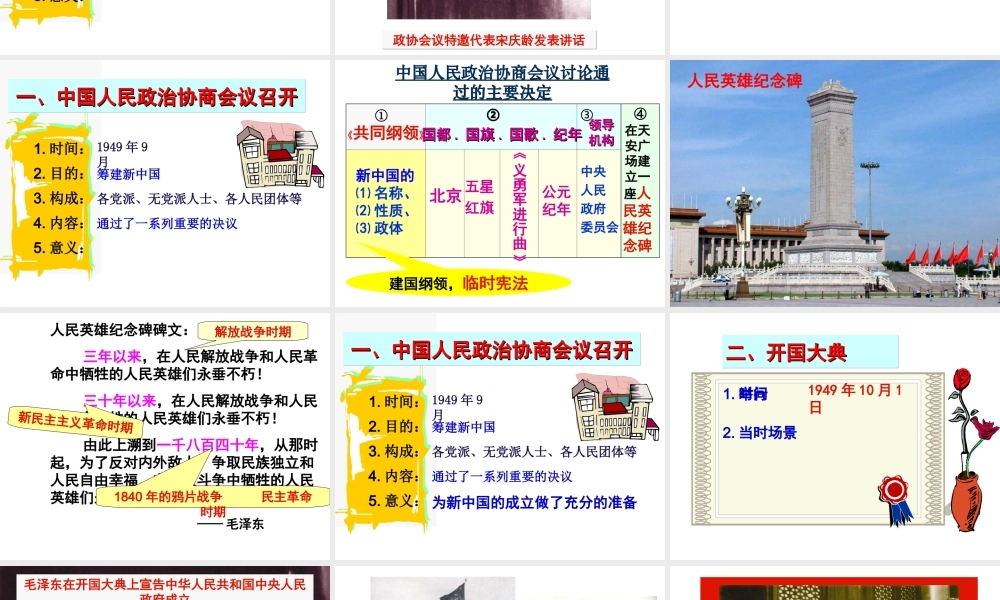This screenshot has height=600, width=1000.
Task: Click the table title 中国人民政治协商会议讨论通过的主要决定
Action: pos(503,82)
